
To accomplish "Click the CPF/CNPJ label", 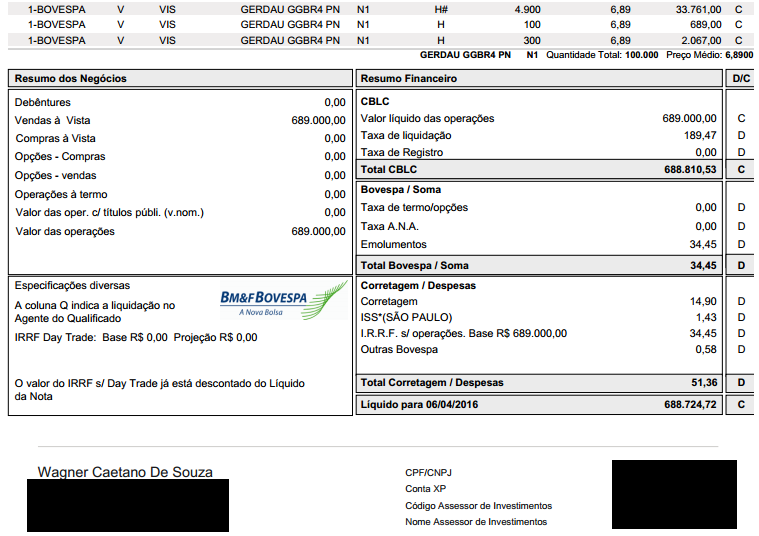I will [x=430, y=472].
